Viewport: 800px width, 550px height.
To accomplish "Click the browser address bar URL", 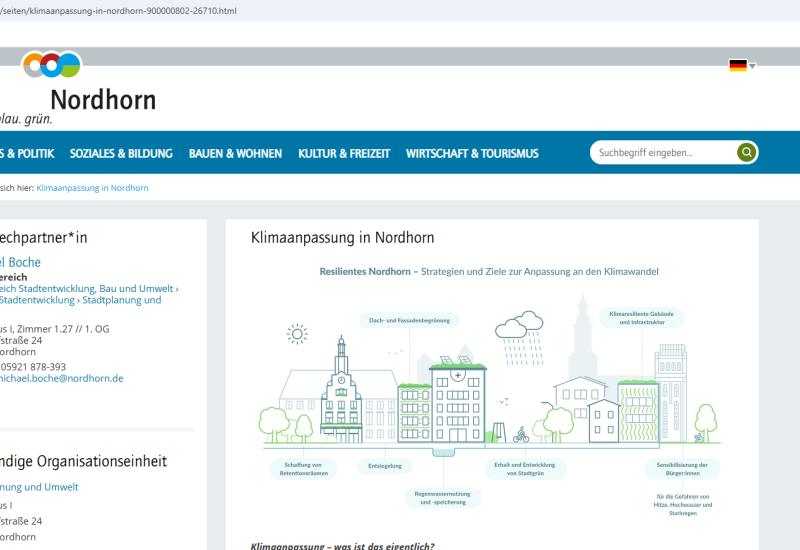I will click(120, 10).
